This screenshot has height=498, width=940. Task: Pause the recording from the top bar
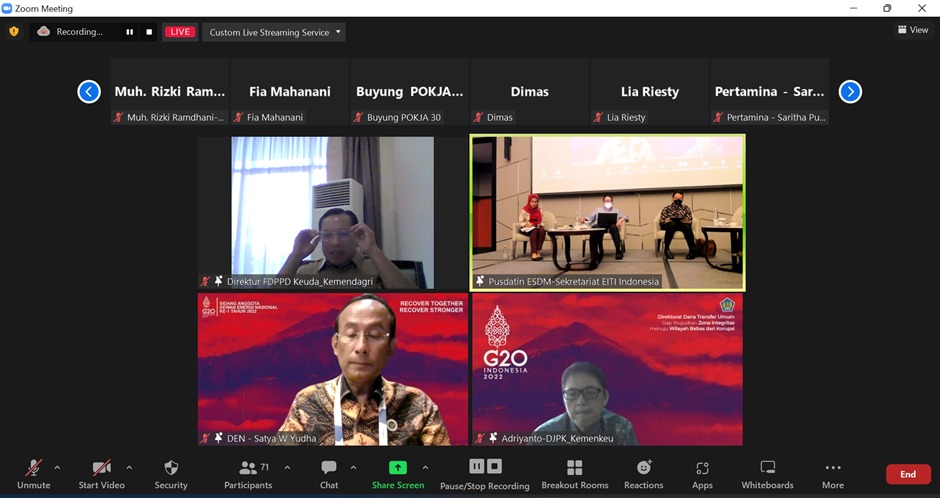[129, 32]
